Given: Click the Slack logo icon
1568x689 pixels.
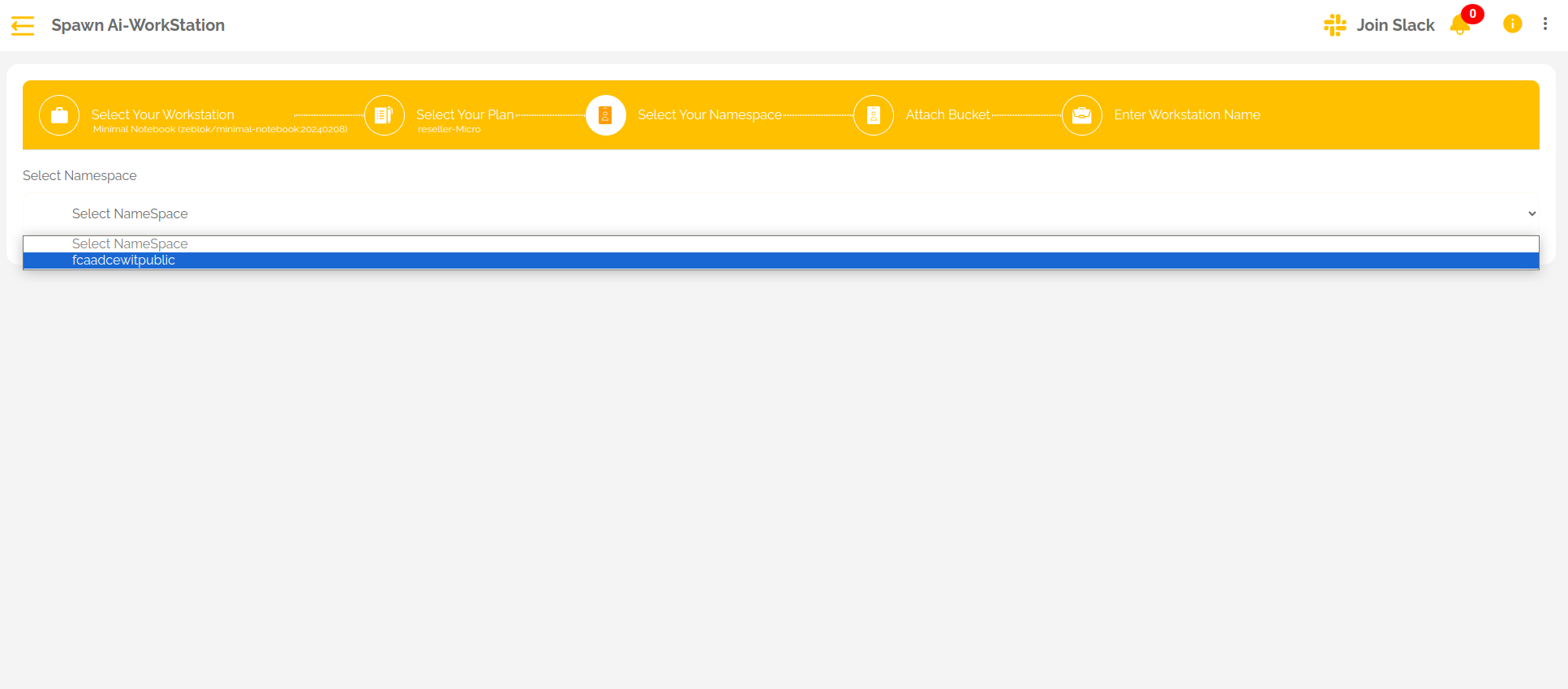Looking at the screenshot, I should (x=1334, y=25).
